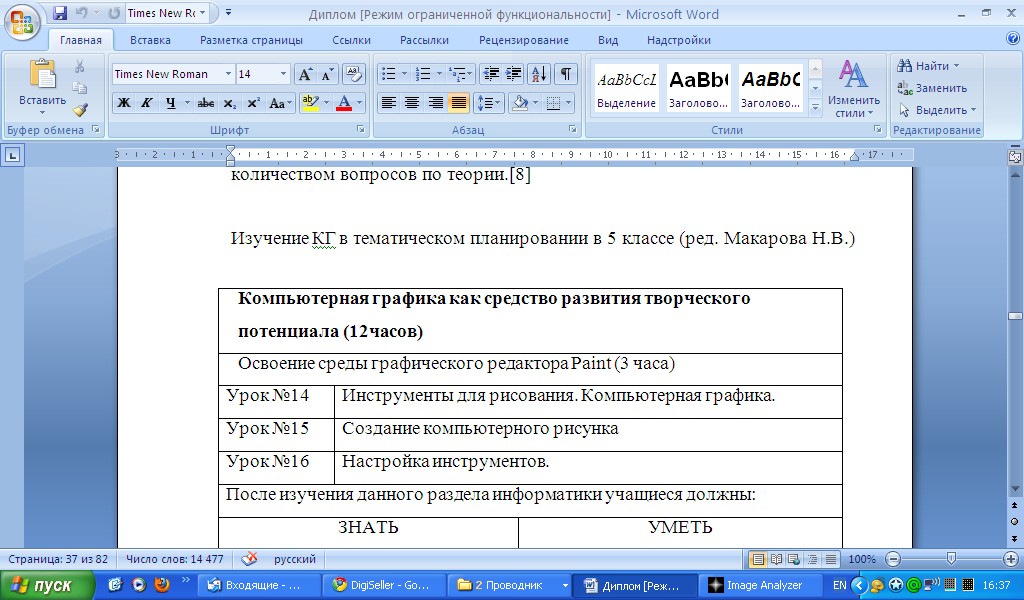1024x600 pixels.
Task: Show paragraph marks with the pilcrow icon
Action: (566, 74)
